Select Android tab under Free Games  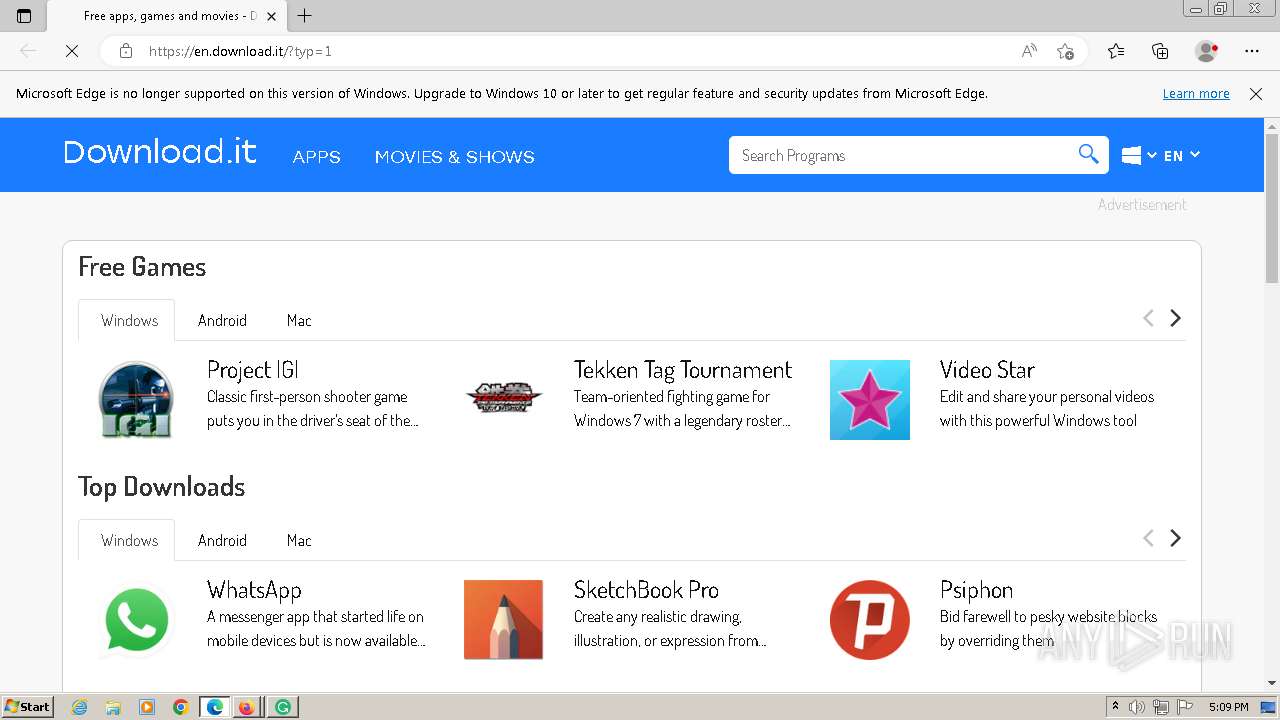pos(222,320)
